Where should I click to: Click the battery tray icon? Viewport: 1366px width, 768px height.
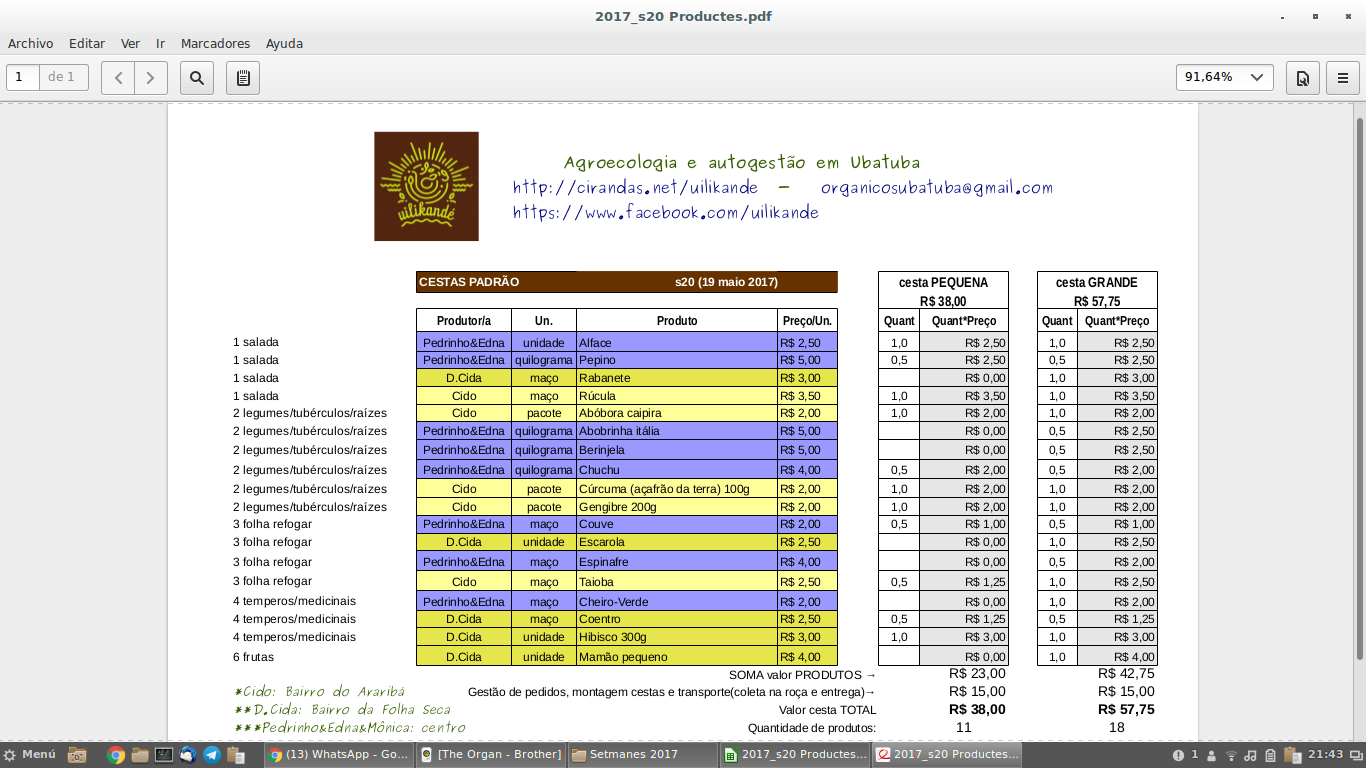point(1270,755)
